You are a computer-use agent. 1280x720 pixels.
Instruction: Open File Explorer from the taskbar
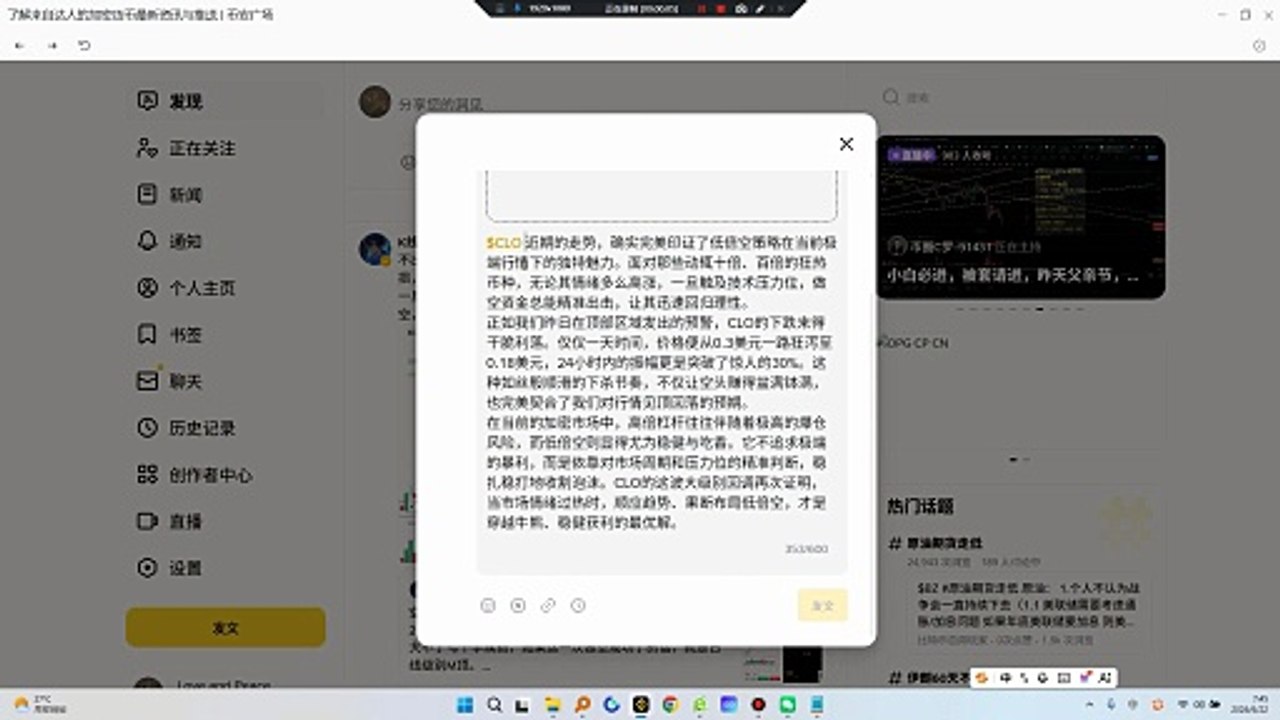[x=552, y=705]
